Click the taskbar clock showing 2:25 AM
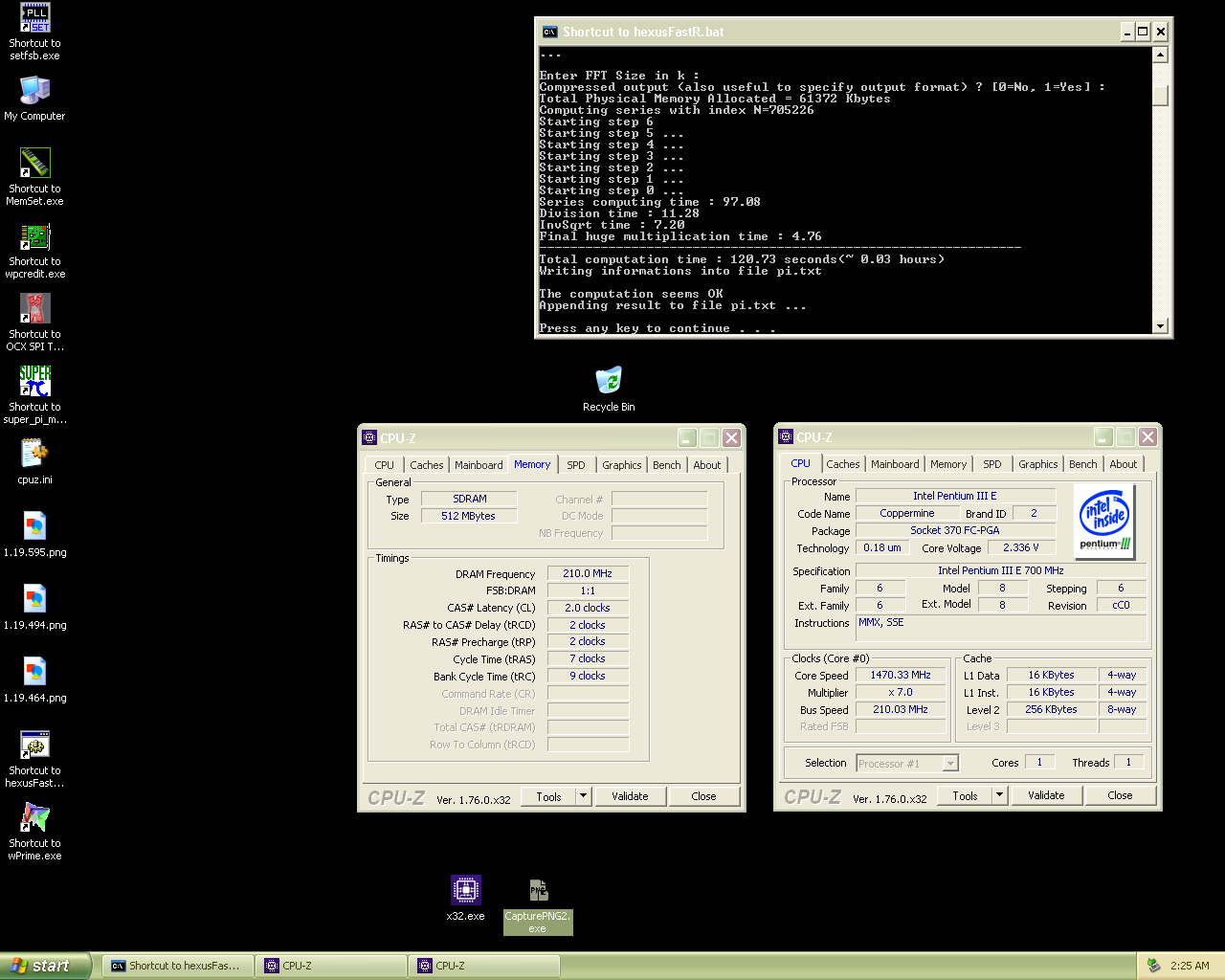Viewport: 1225px width, 980px height. 1190,966
